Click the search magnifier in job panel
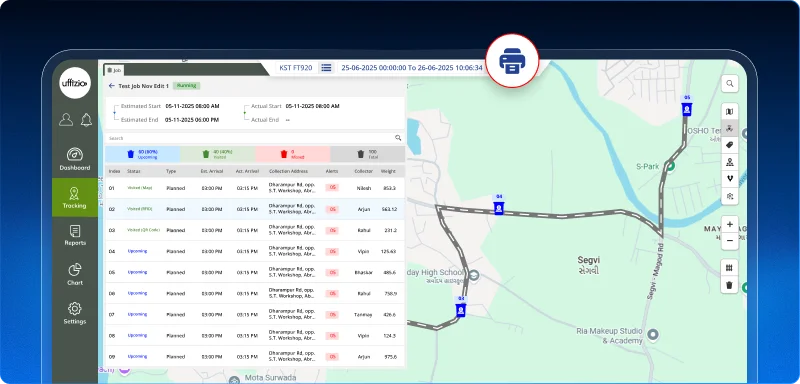 tap(398, 138)
